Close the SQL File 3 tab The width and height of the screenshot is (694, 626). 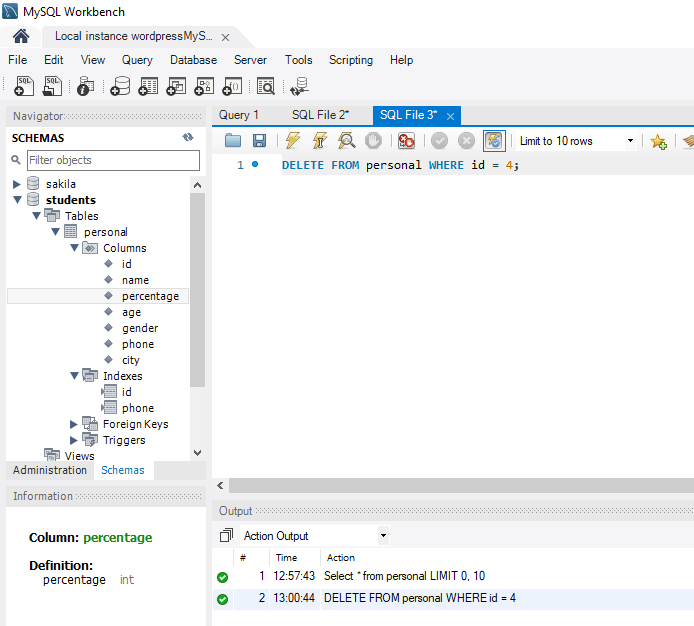click(451, 116)
